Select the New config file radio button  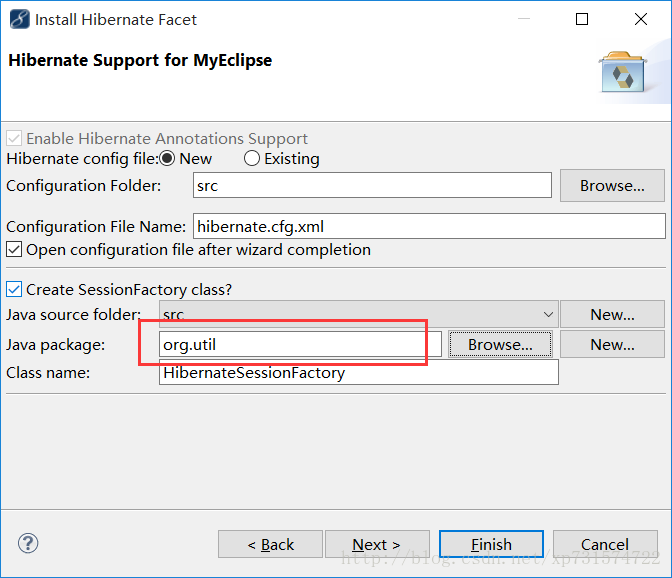(167, 159)
